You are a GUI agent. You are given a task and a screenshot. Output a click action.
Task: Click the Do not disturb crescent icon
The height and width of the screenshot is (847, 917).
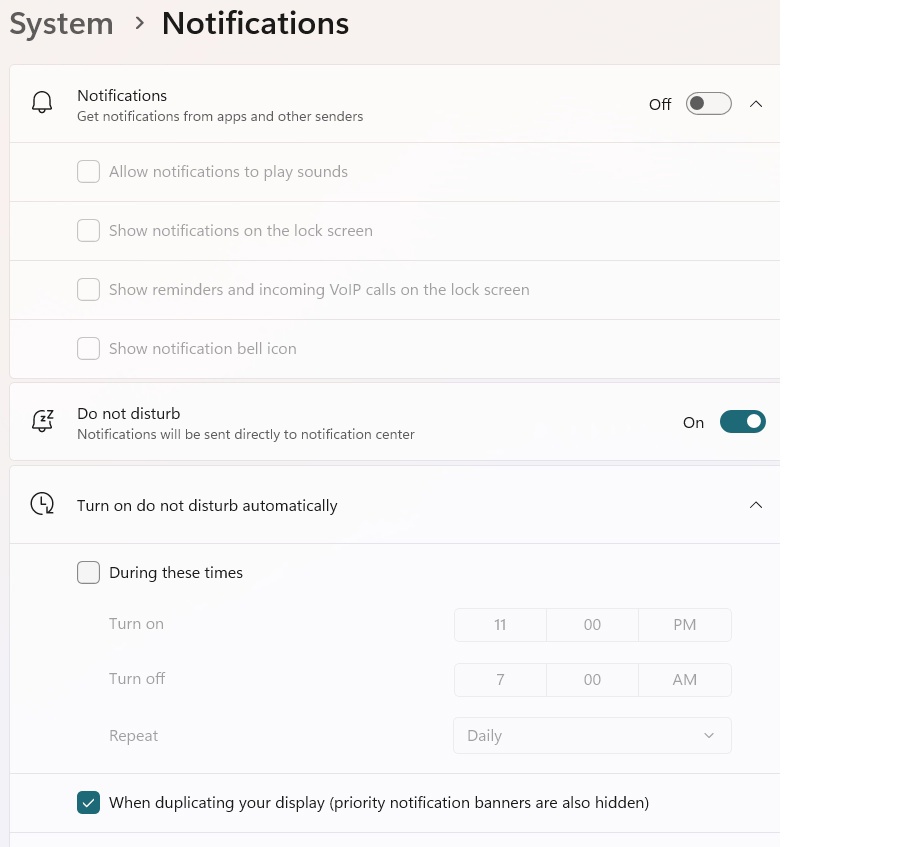coord(42,421)
